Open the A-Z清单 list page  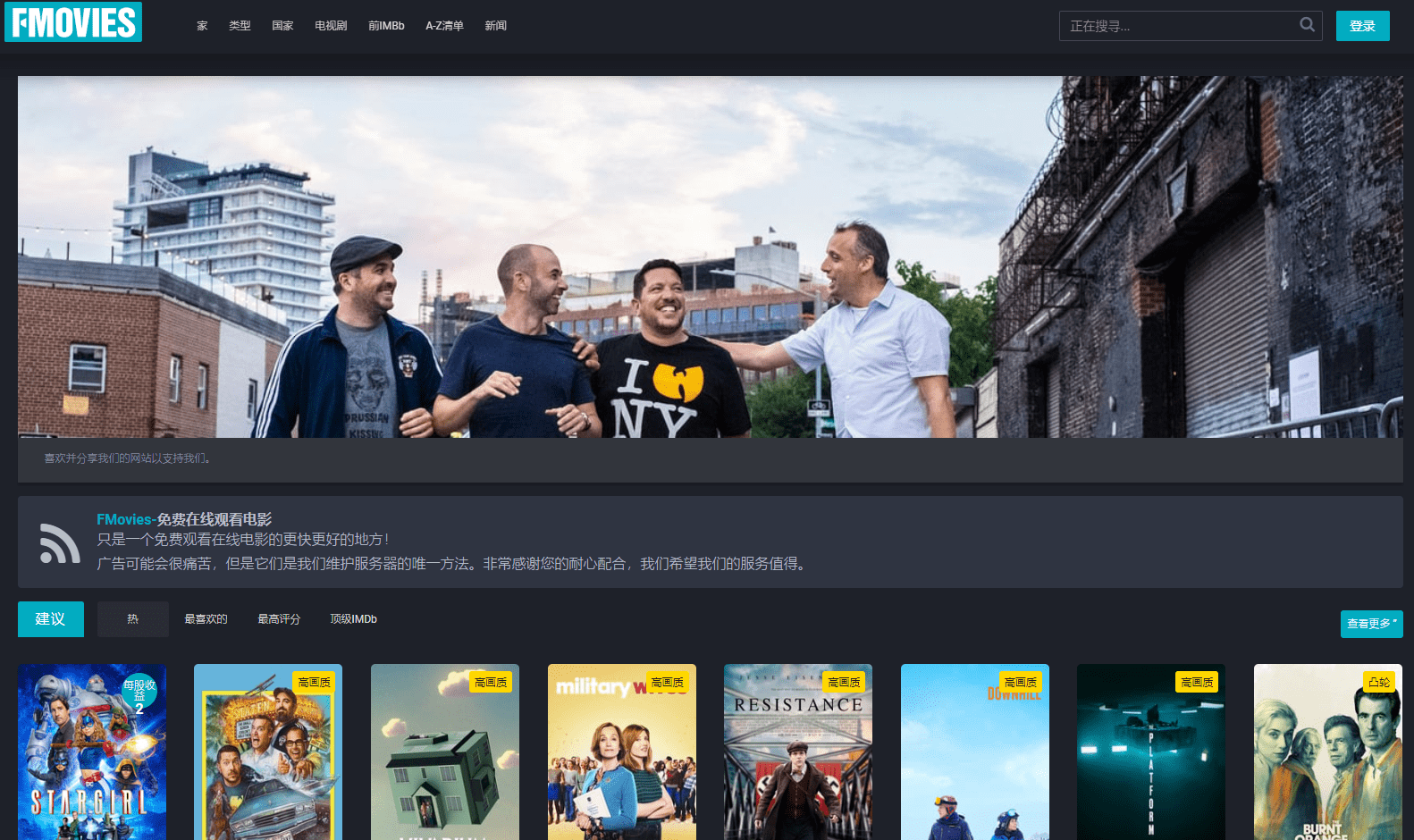coord(444,26)
